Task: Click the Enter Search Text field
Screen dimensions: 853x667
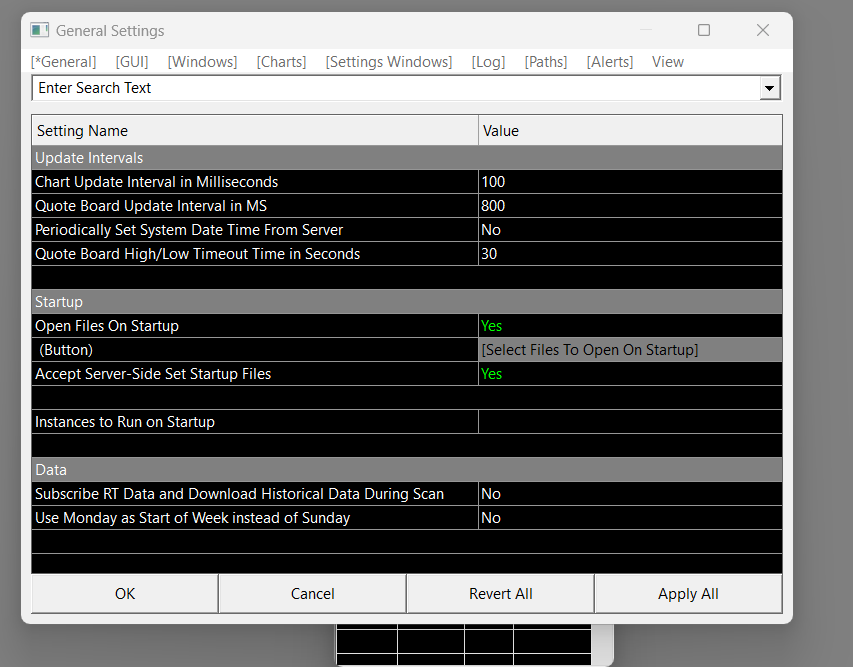Action: coord(395,89)
